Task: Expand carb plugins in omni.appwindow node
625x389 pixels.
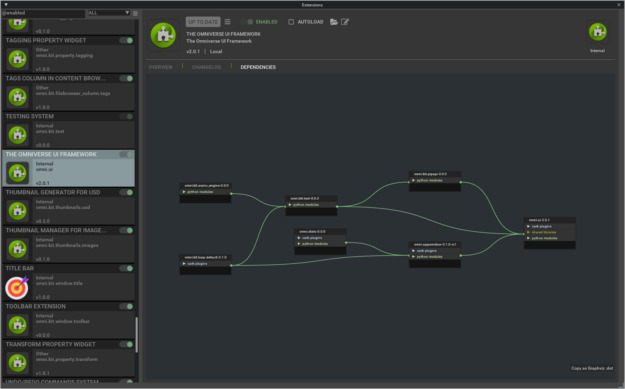Action: (413, 251)
